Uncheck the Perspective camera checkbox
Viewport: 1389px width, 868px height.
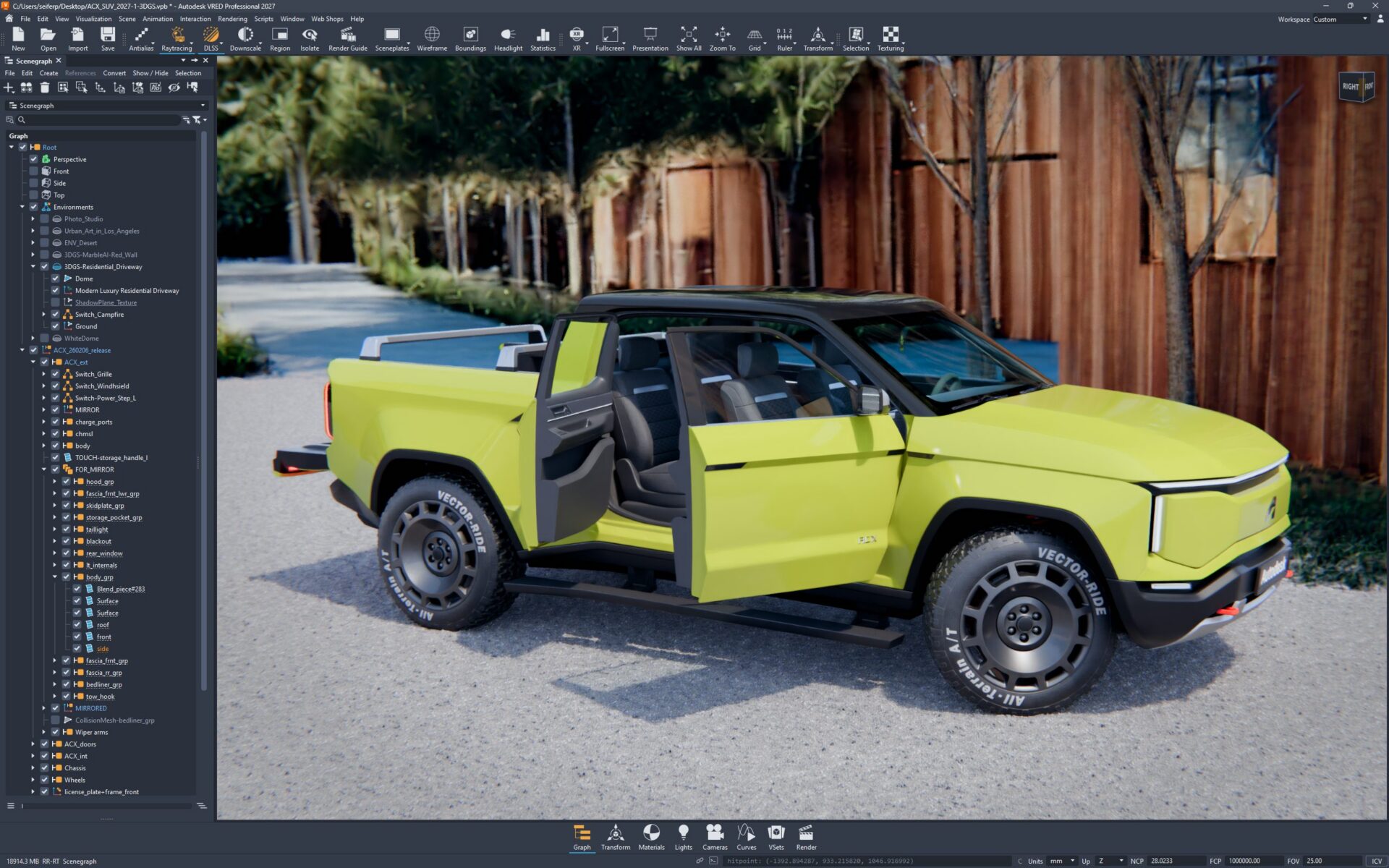[34, 159]
